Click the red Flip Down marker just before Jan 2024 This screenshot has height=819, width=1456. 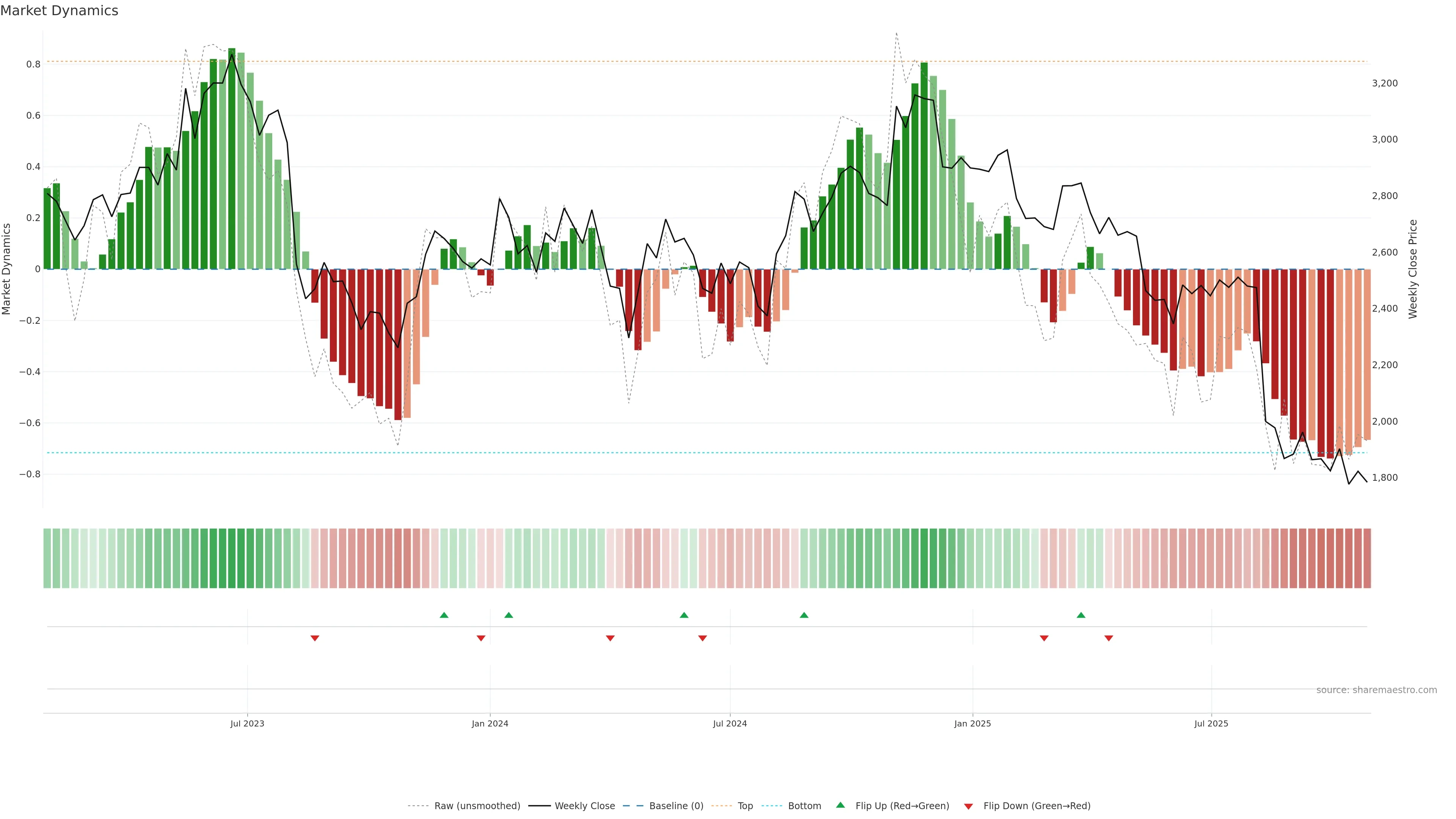[x=481, y=638]
